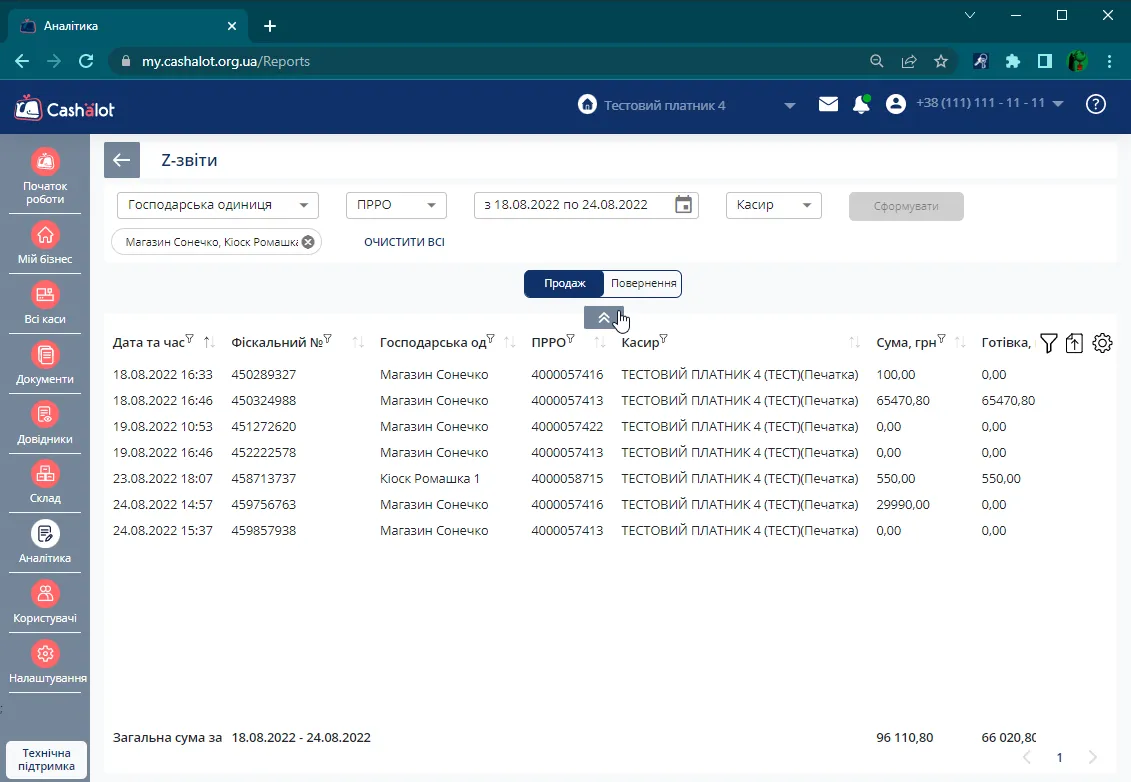1131x782 pixels.
Task: Open the Касир dropdown
Action: click(x=773, y=205)
